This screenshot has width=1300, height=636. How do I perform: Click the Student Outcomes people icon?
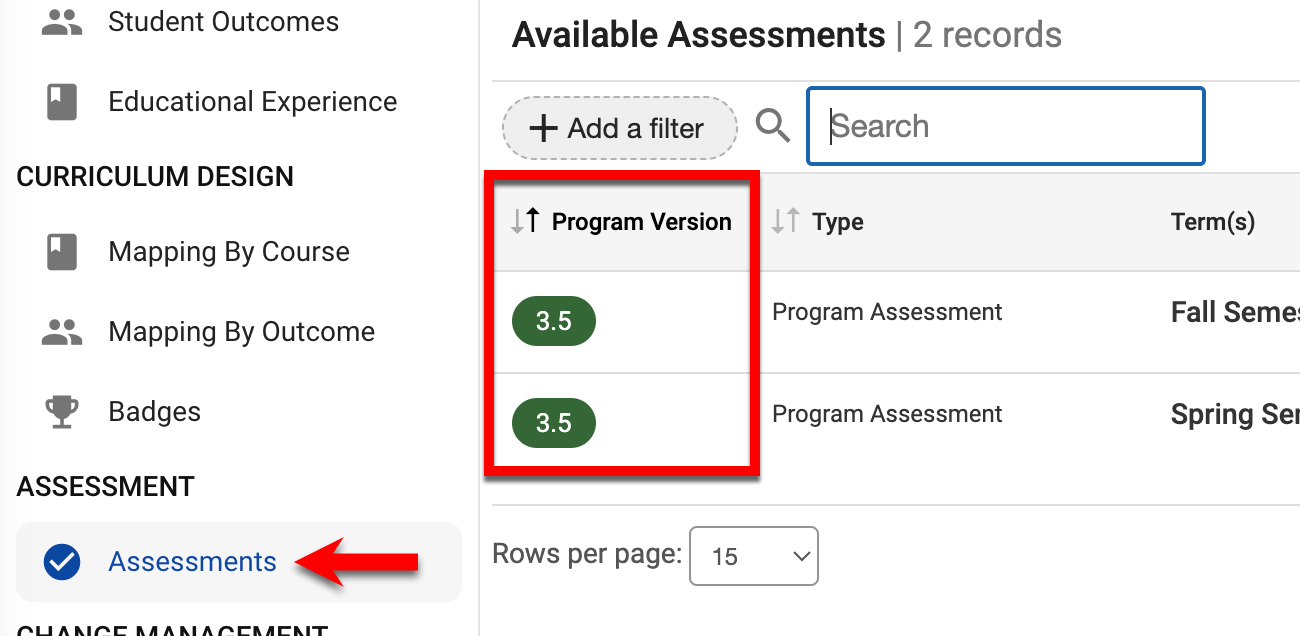coord(62,22)
